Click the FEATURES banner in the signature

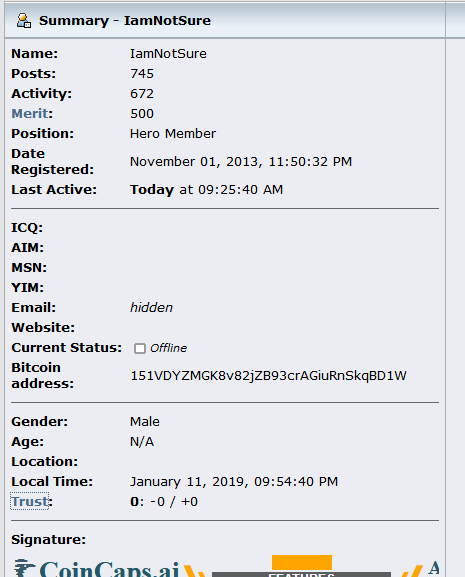301,574
